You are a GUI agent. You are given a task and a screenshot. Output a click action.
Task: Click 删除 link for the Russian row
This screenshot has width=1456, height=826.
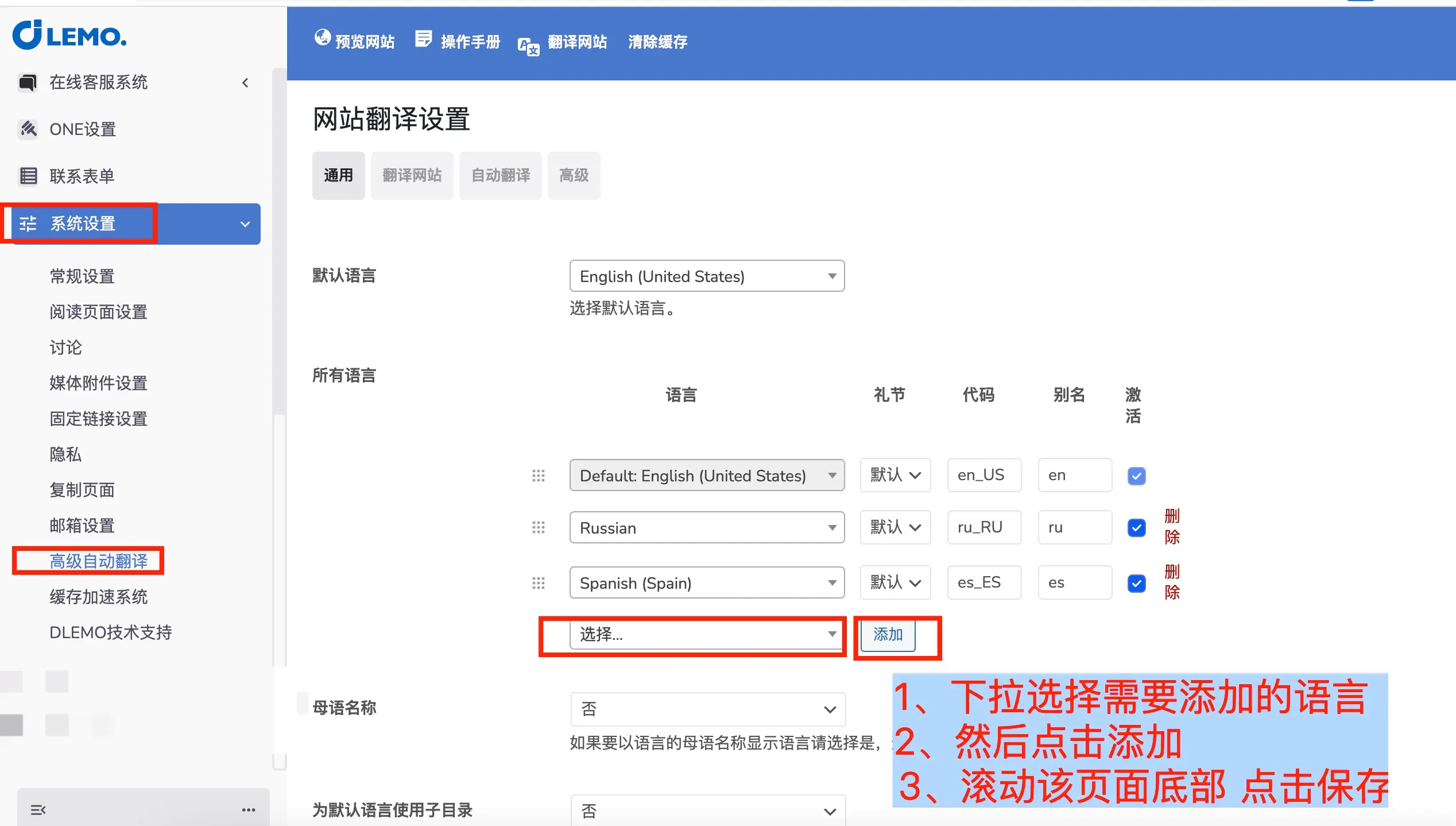(1172, 526)
